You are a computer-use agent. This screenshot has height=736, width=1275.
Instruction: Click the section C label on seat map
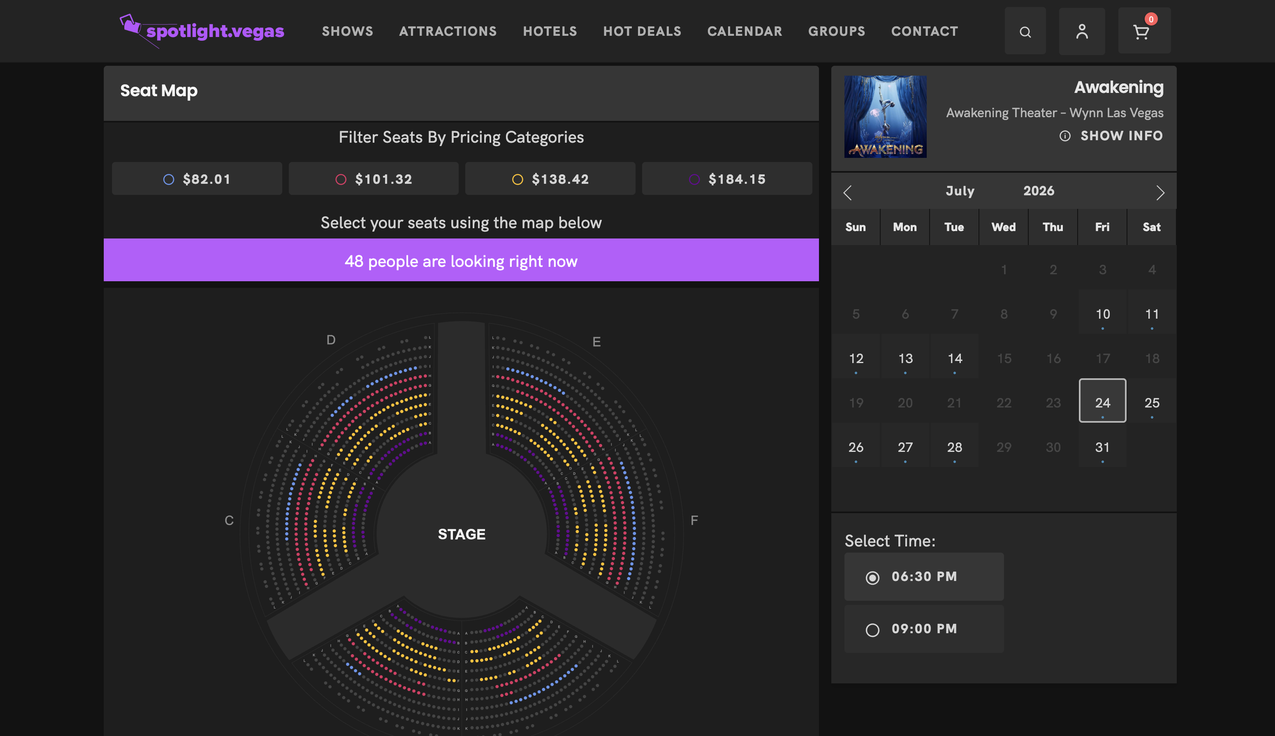(229, 520)
